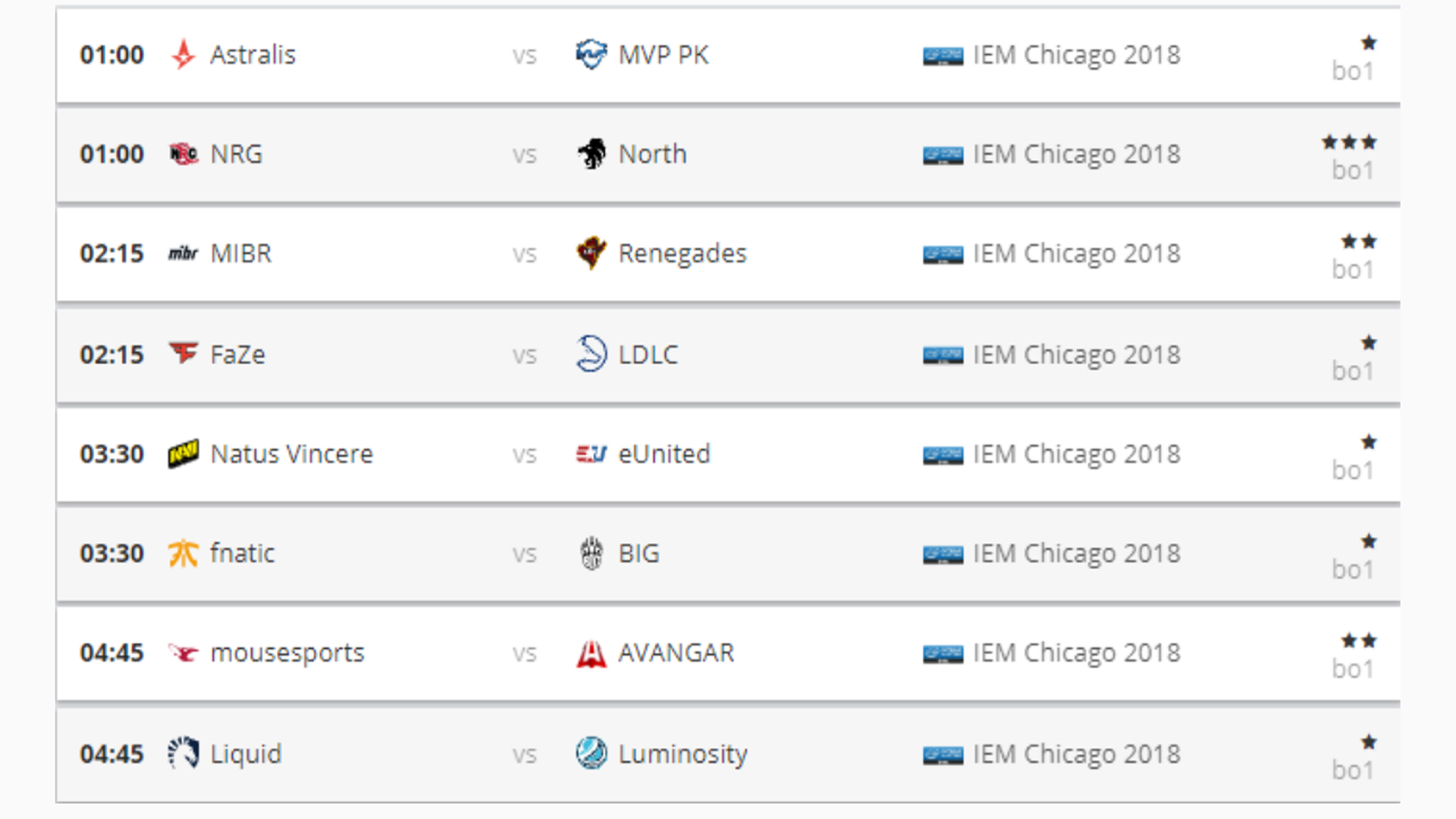This screenshot has height=819, width=1456.
Task: Open the eUnited team name link
Action: (664, 453)
